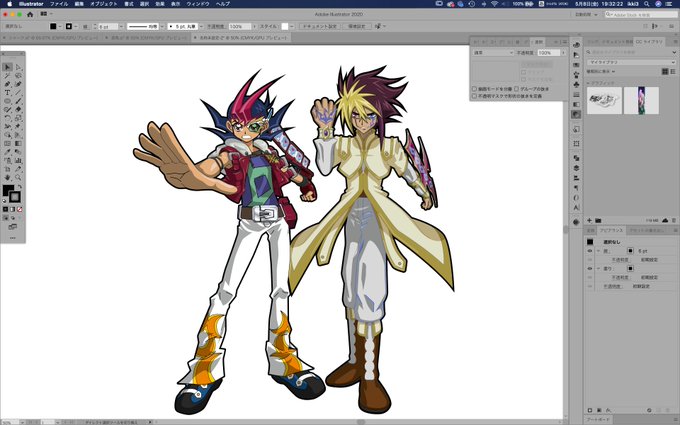Select the Gradient tool
Screen dimensions: 680x425
18,144
